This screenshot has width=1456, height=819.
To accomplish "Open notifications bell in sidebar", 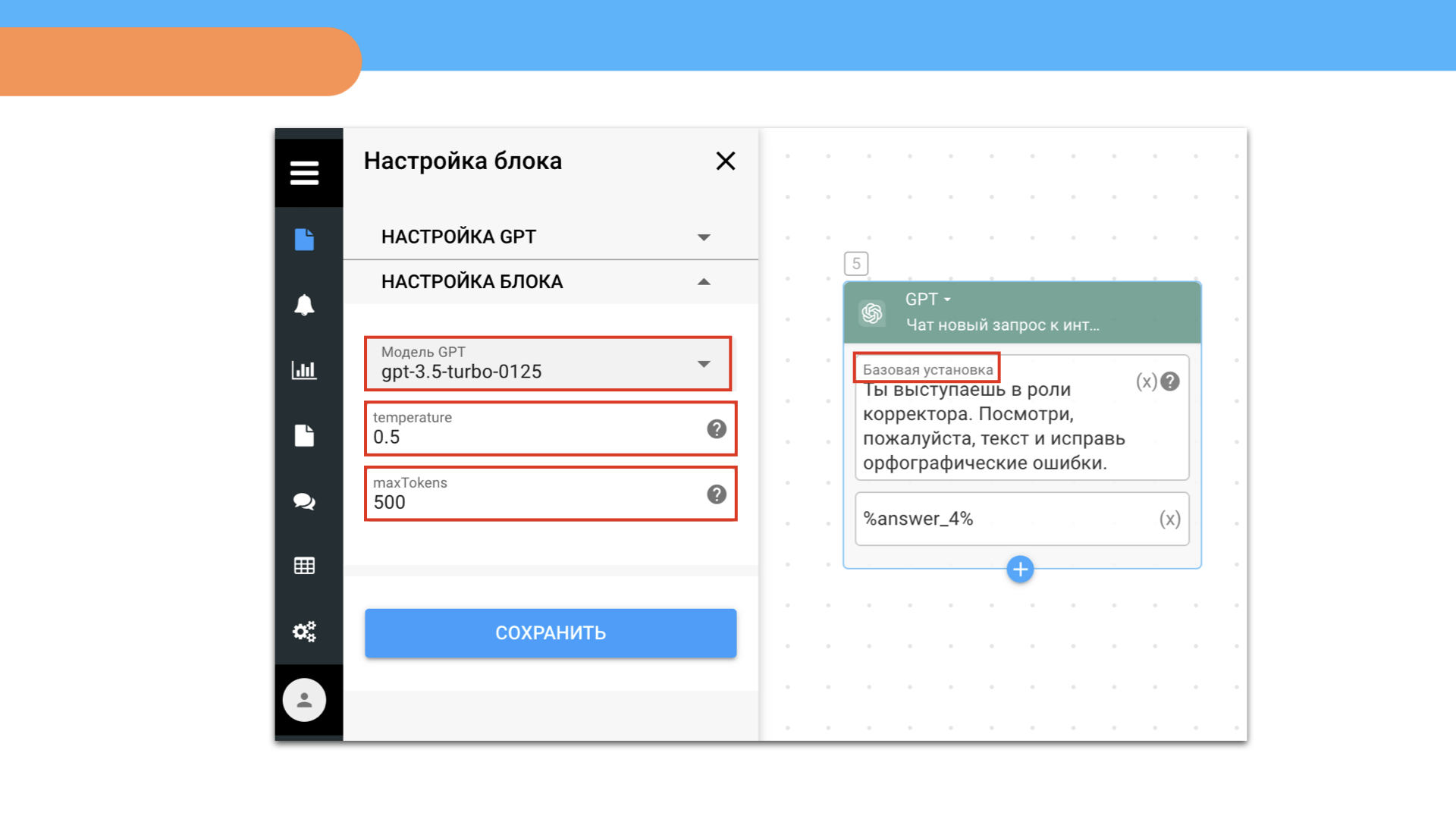I will pyautogui.click(x=304, y=305).
